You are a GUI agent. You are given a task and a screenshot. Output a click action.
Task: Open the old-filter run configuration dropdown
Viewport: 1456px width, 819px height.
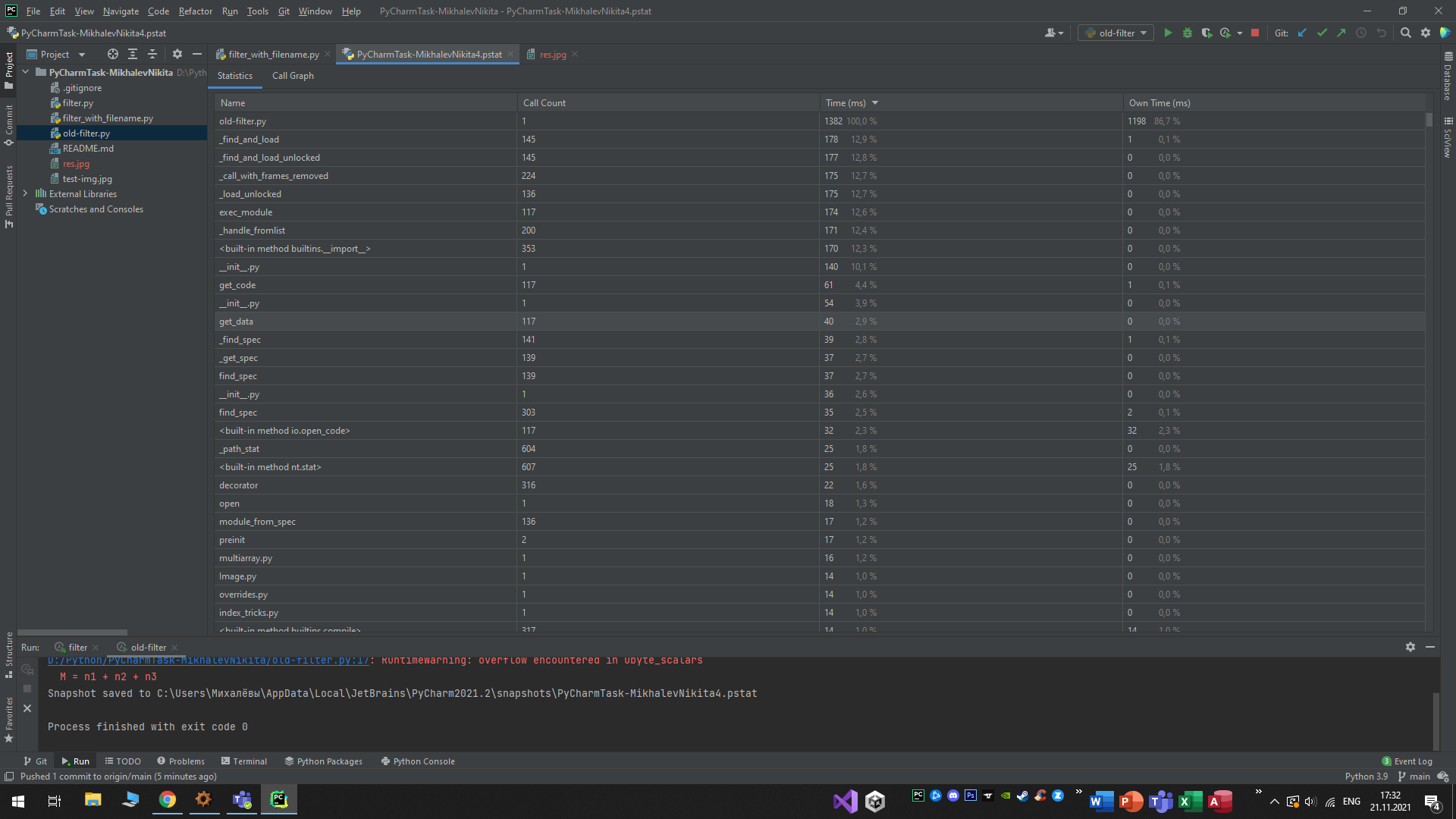[1116, 33]
